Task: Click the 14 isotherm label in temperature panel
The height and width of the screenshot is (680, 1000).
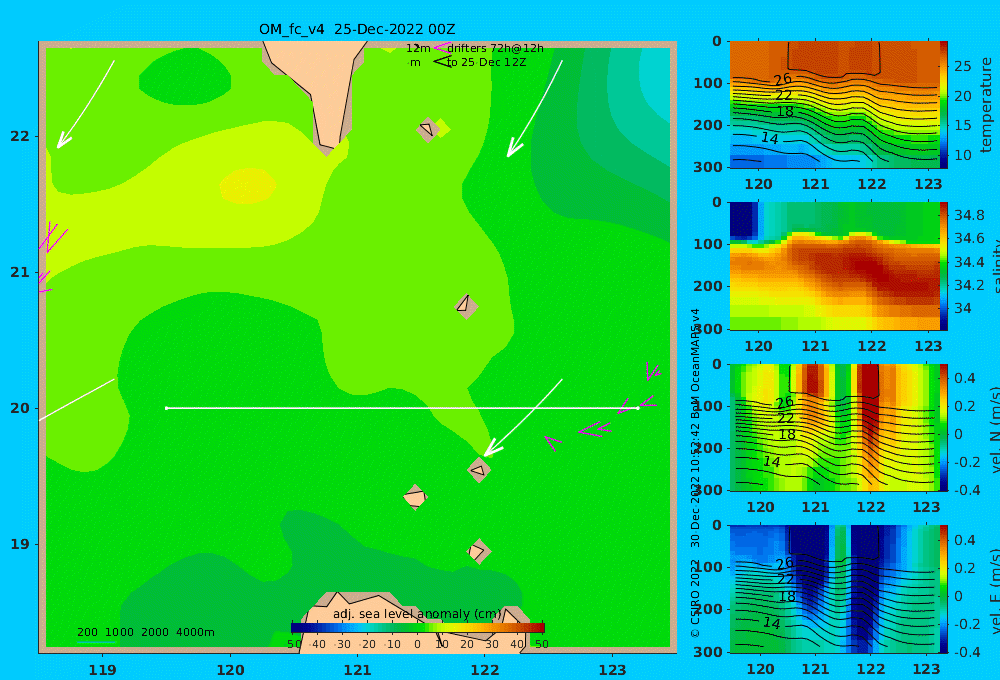Action: pyautogui.click(x=770, y=138)
